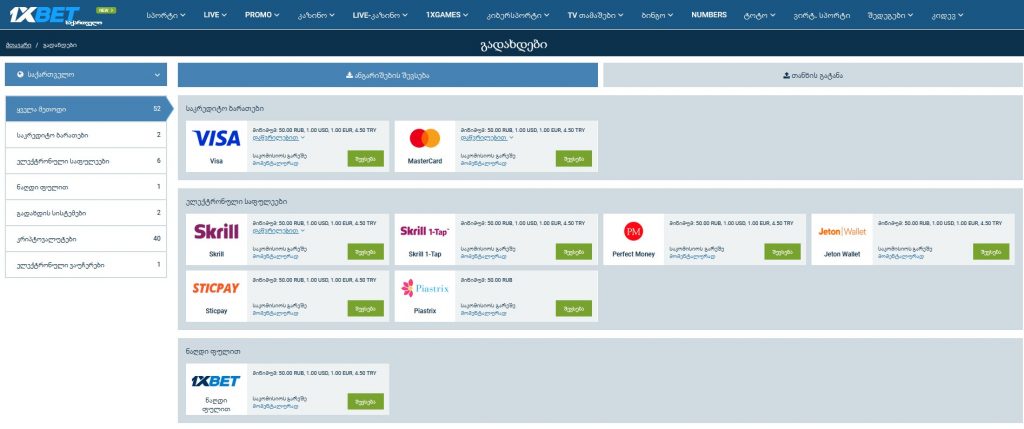This screenshot has height=429, width=1024.
Task: Open the საქართველო country dropdown
Action: [x=89, y=74]
